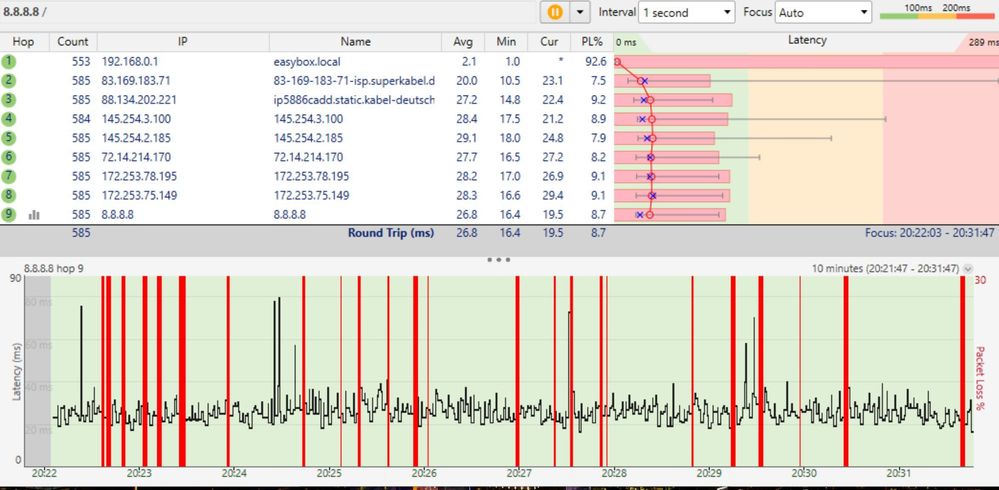Pause the trace with the orange button

click(555, 11)
